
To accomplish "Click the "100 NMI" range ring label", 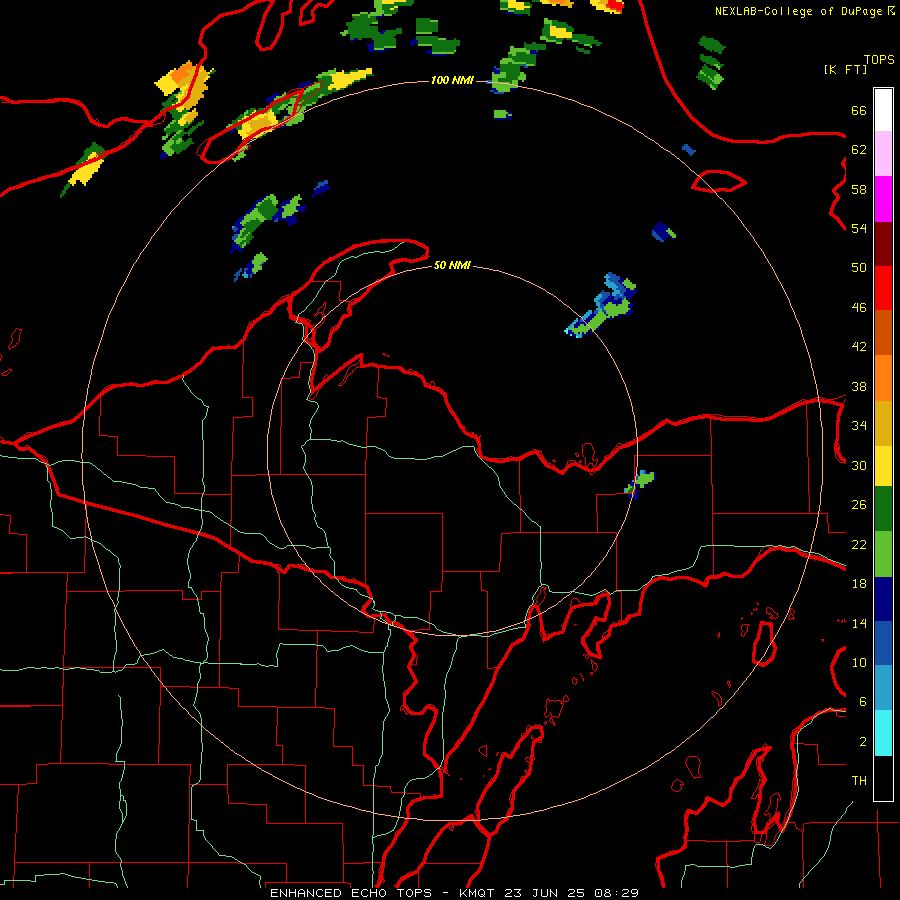I will (452, 80).
